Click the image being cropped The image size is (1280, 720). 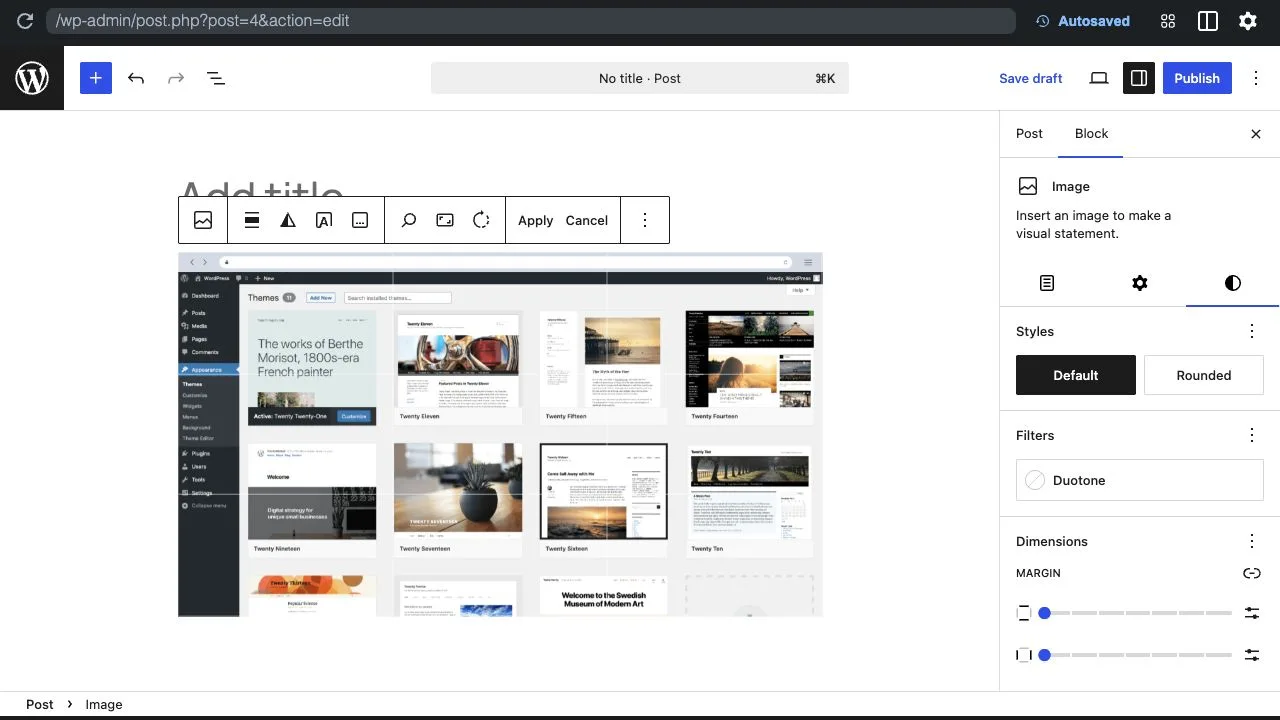tap(500, 435)
